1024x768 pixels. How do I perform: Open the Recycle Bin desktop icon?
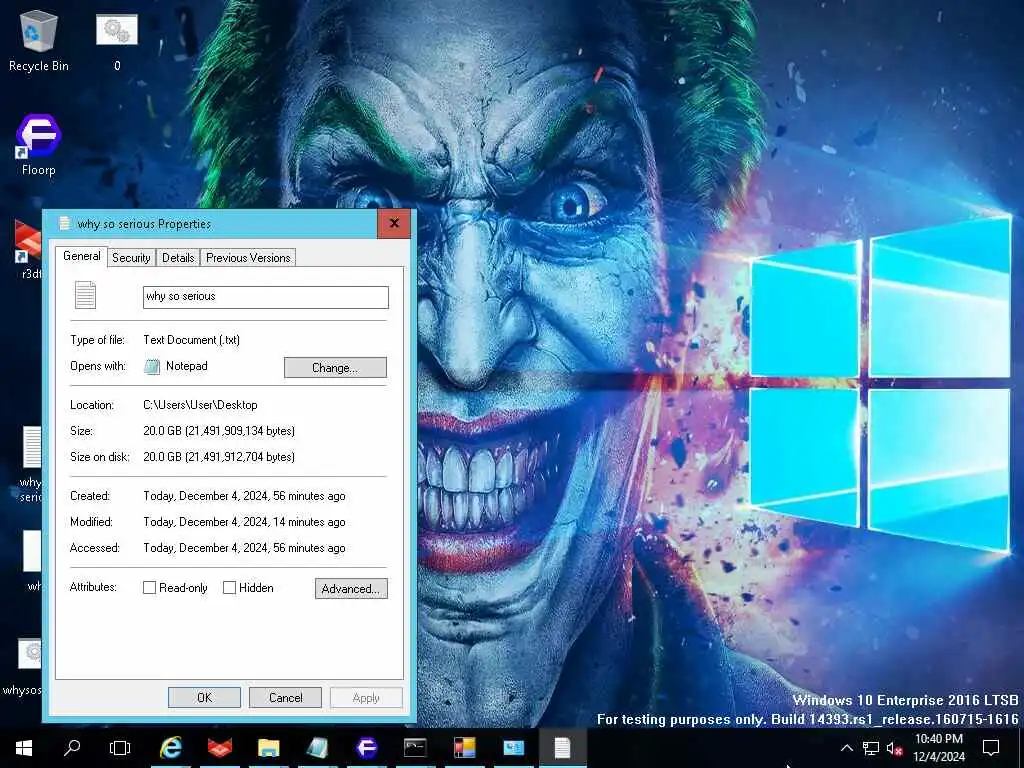(39, 40)
